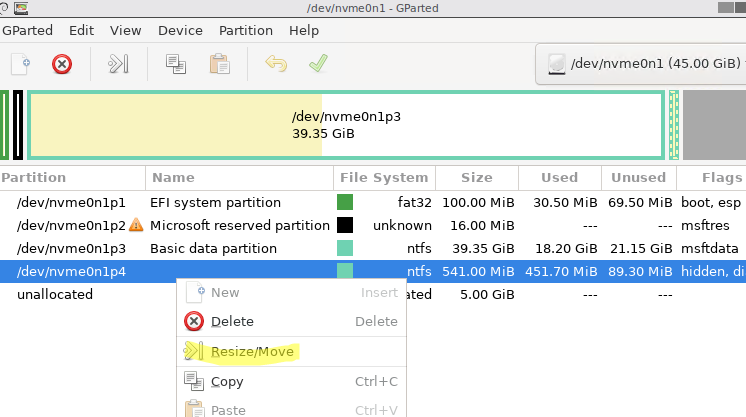Select the EFI system partition row
This screenshot has width=746, height=417.
(x=373, y=202)
